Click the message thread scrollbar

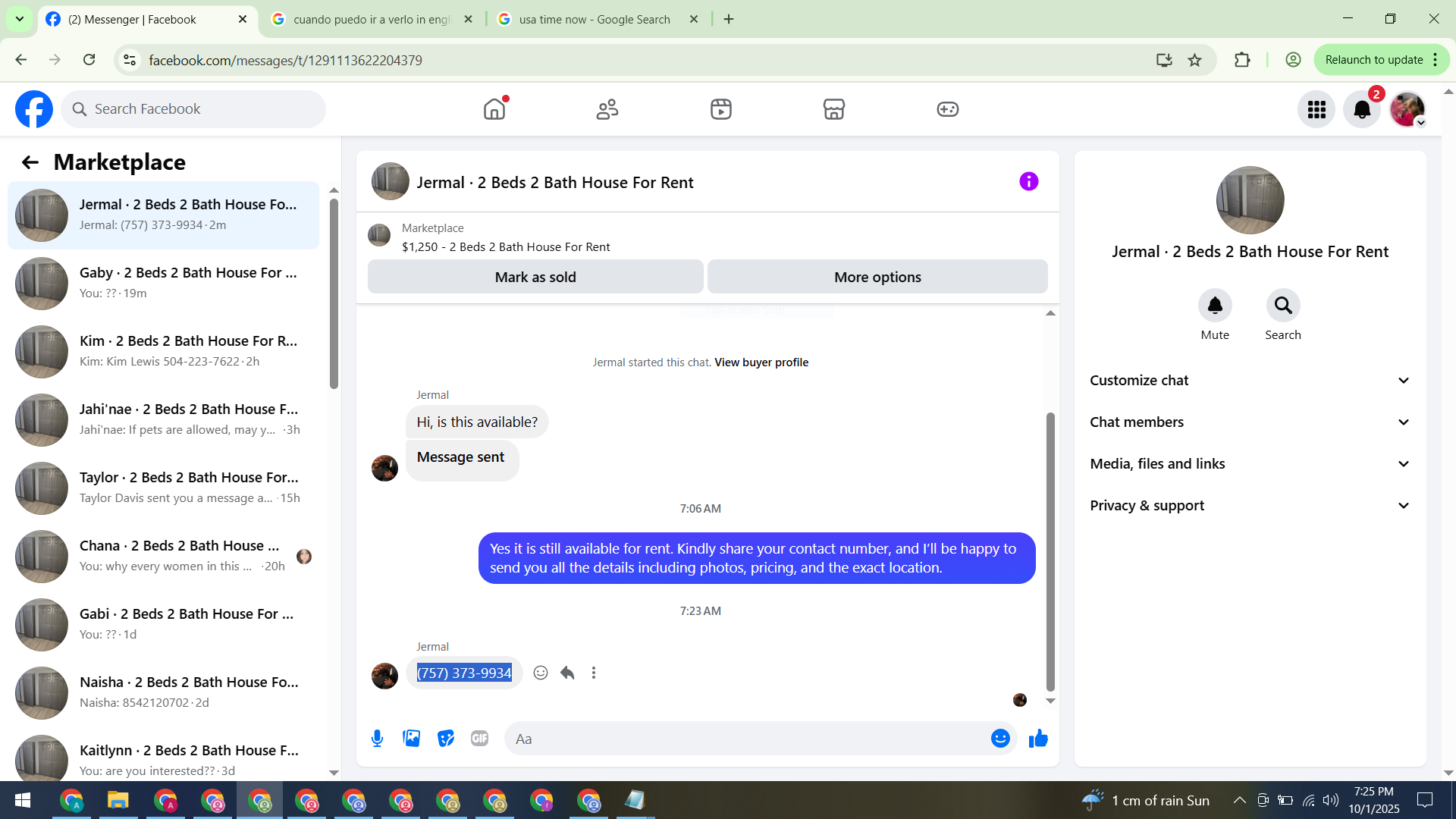click(1050, 552)
